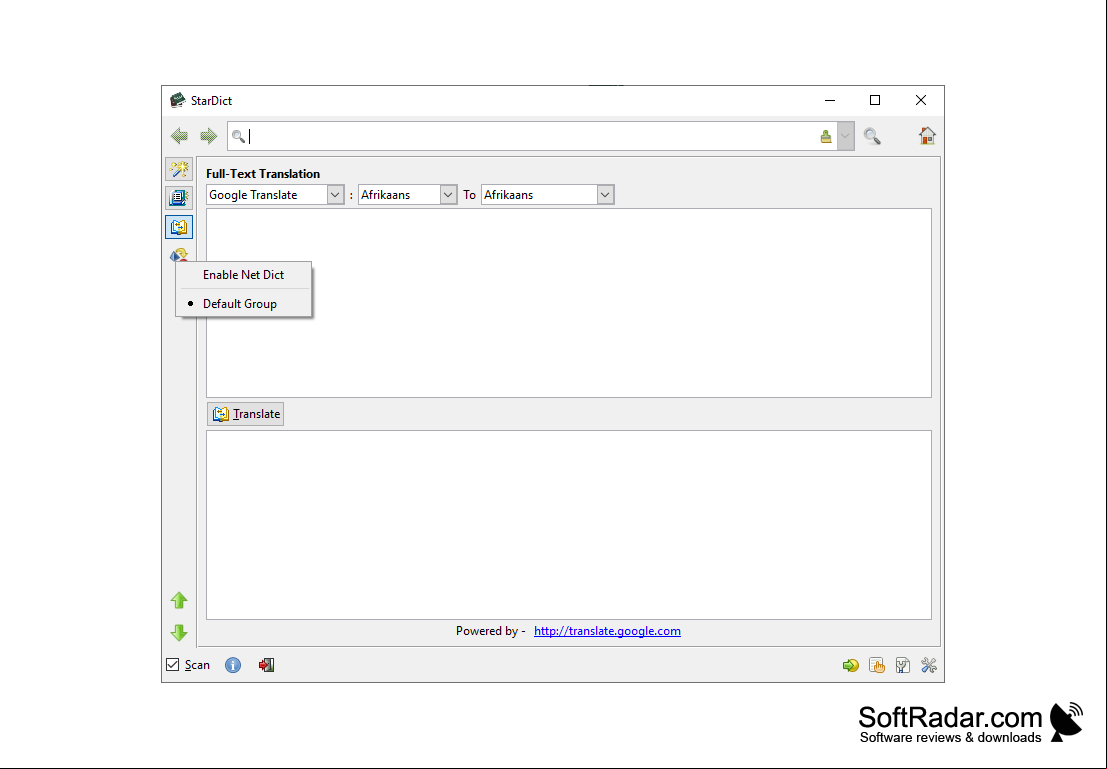The width and height of the screenshot is (1107, 769).
Task: Expand the search history dropdown arrow
Action: pos(845,136)
